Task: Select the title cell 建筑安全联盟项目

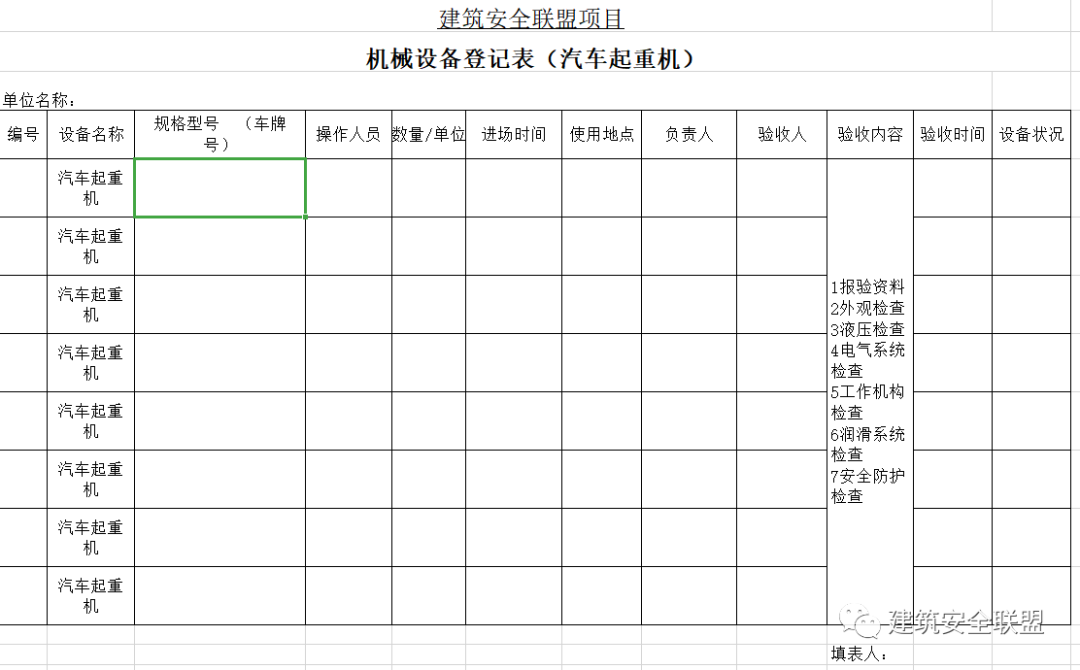Action: click(x=530, y=18)
